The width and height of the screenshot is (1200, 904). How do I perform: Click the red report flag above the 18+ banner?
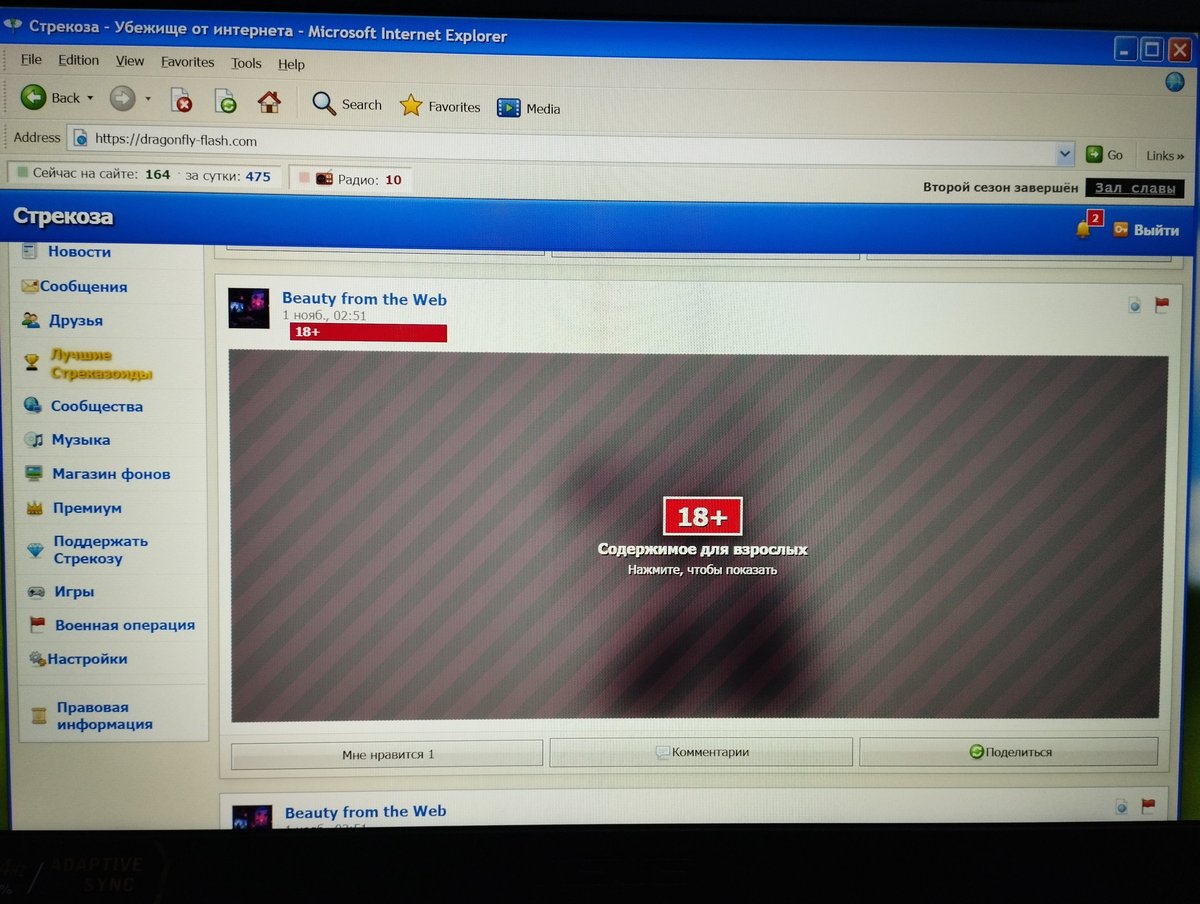coord(1161,306)
